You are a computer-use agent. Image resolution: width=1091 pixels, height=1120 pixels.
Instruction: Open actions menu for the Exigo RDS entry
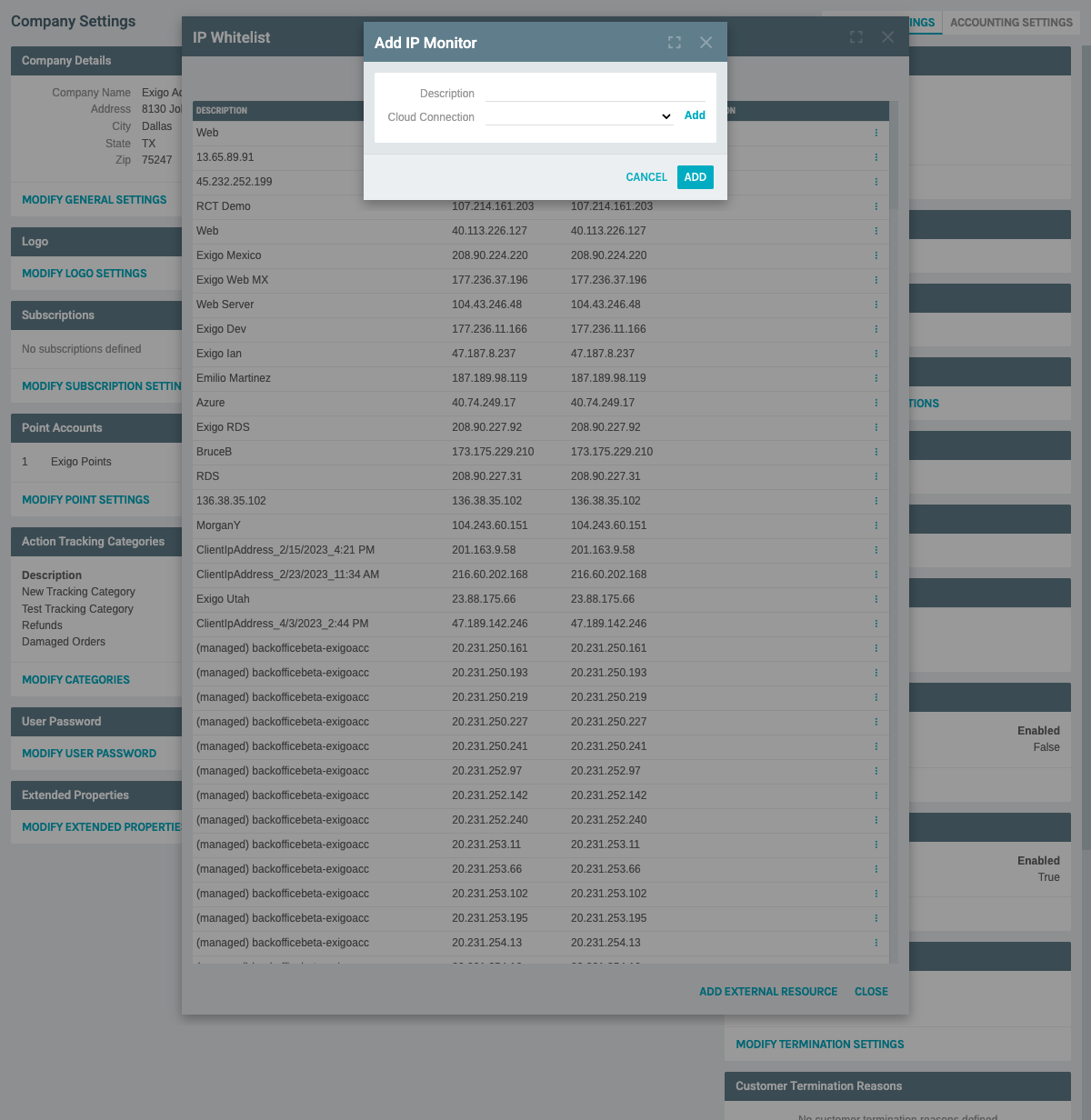876,426
